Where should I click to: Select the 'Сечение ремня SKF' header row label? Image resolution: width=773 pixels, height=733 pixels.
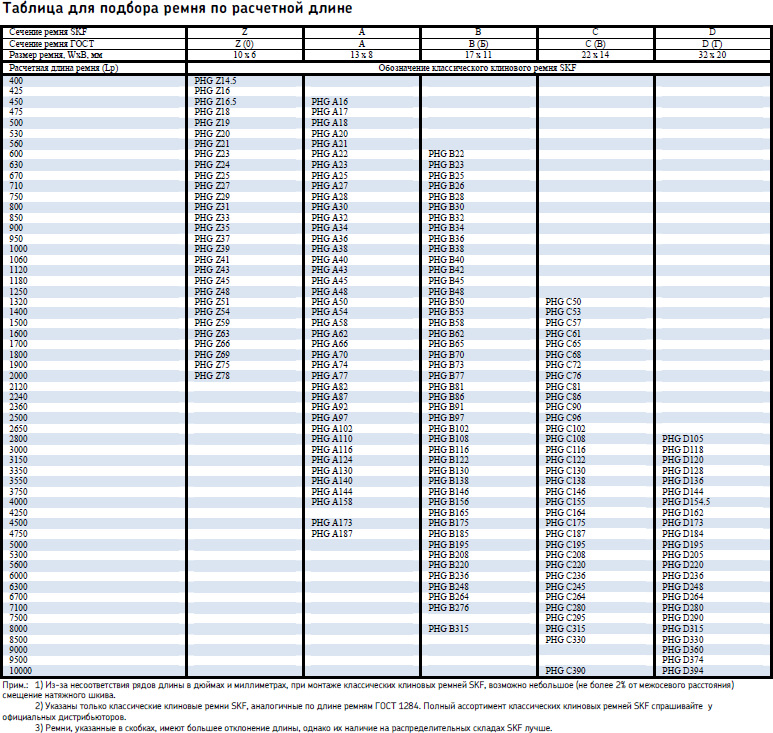coord(48,32)
